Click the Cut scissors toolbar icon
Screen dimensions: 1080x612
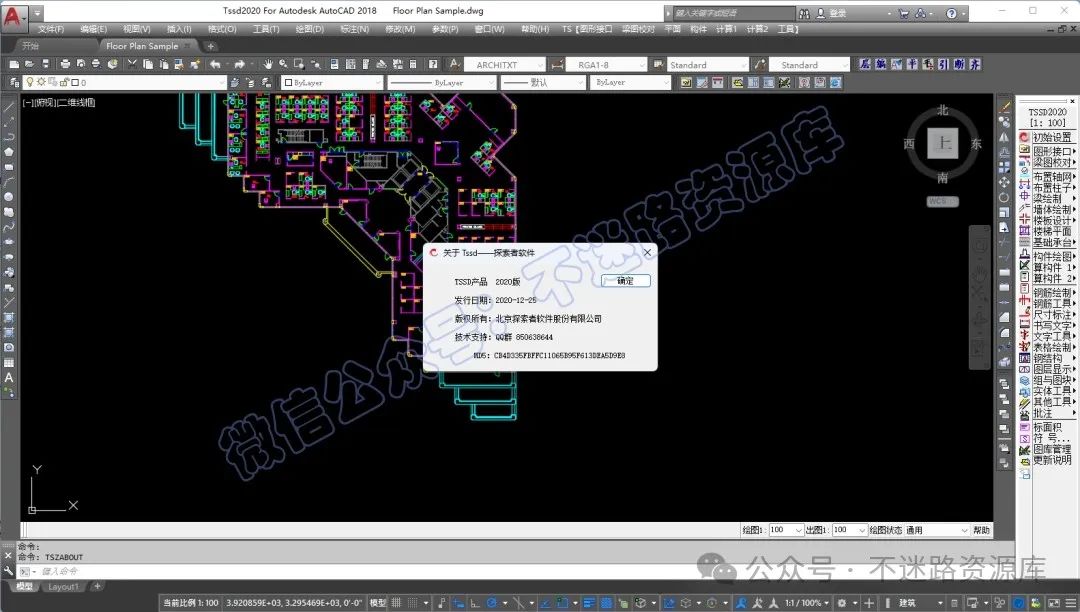[132, 64]
